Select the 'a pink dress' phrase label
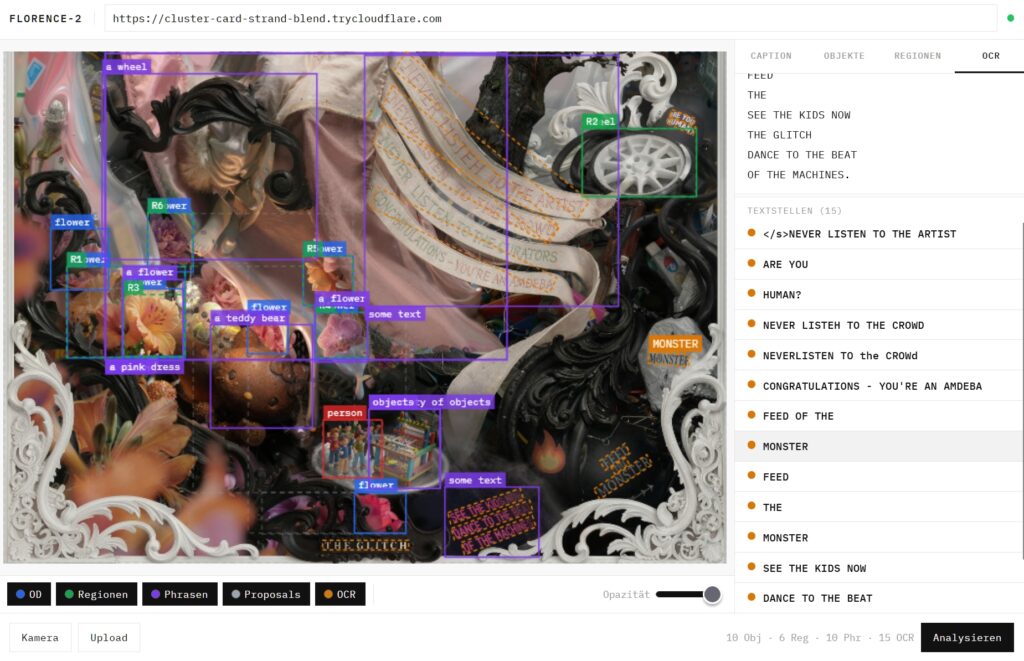Screen dimensions: 1024x661 click(x=145, y=367)
